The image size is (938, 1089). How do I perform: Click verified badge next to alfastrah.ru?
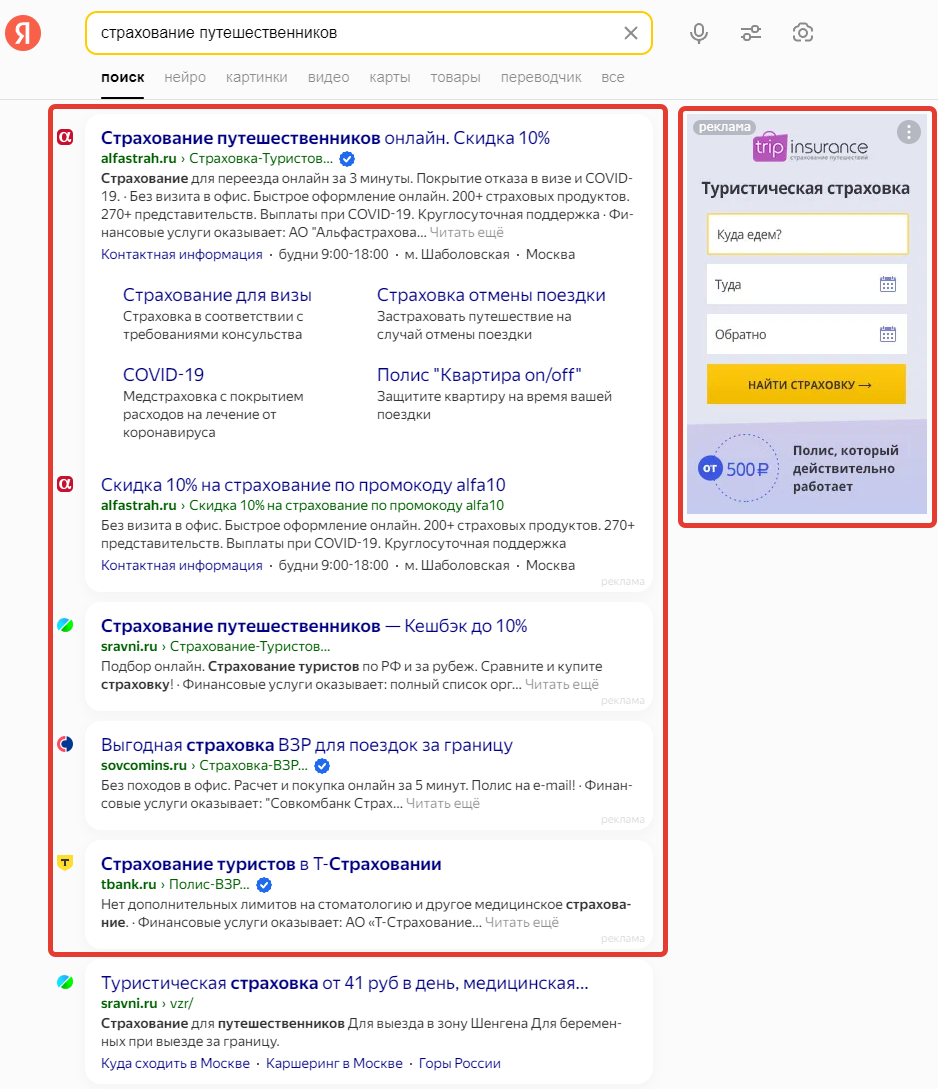pos(347,159)
